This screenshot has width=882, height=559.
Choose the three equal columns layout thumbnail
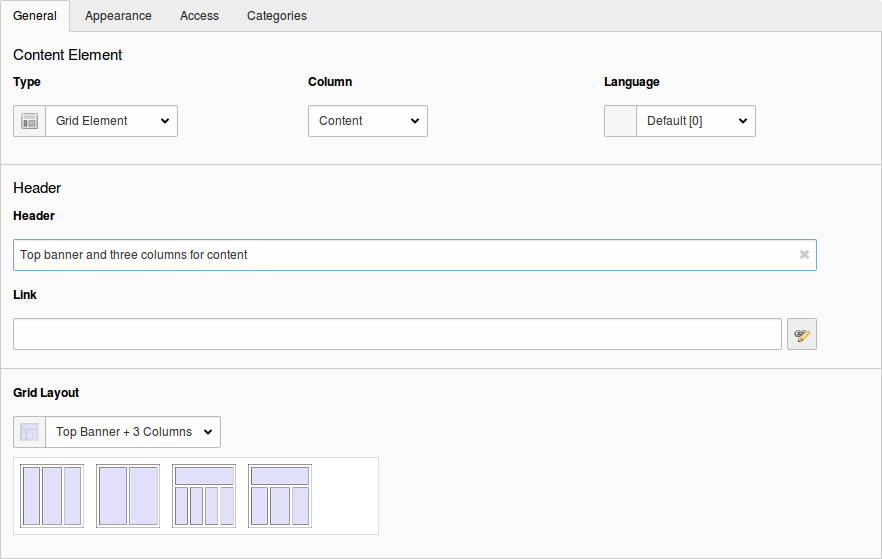[52, 495]
